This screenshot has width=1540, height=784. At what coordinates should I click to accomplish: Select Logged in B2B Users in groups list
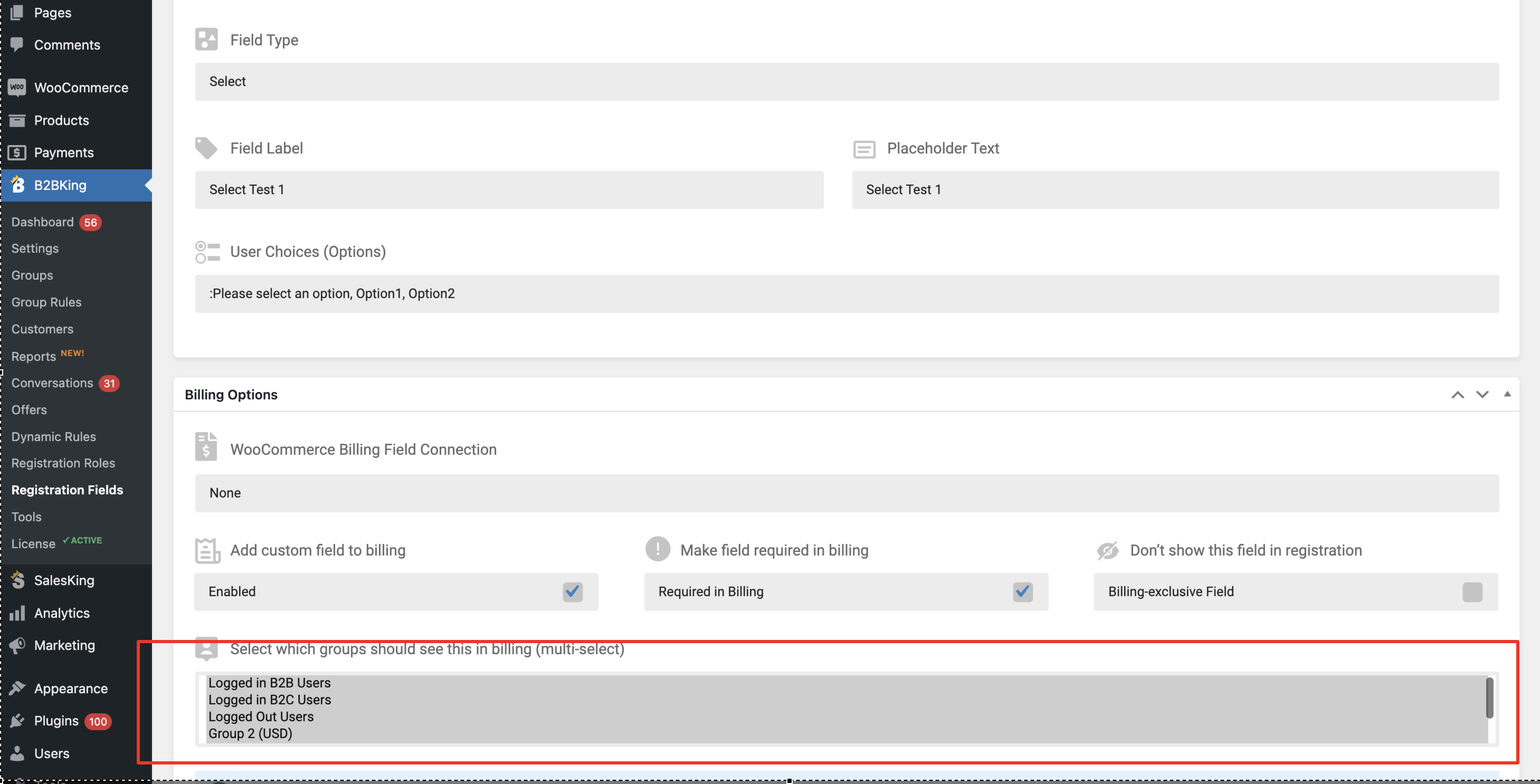pyautogui.click(x=270, y=682)
